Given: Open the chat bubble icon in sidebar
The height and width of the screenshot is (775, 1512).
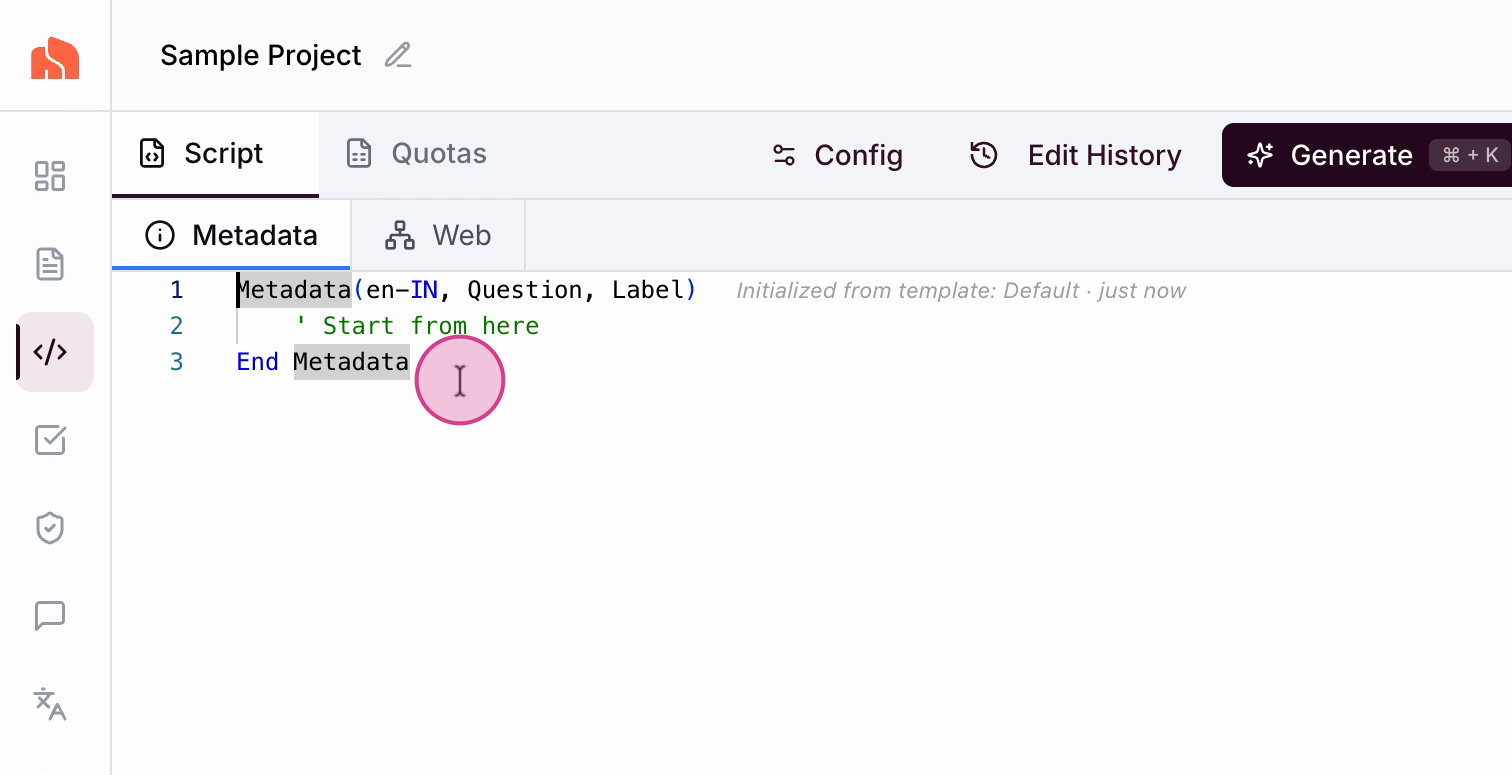Looking at the screenshot, I should coord(50,616).
